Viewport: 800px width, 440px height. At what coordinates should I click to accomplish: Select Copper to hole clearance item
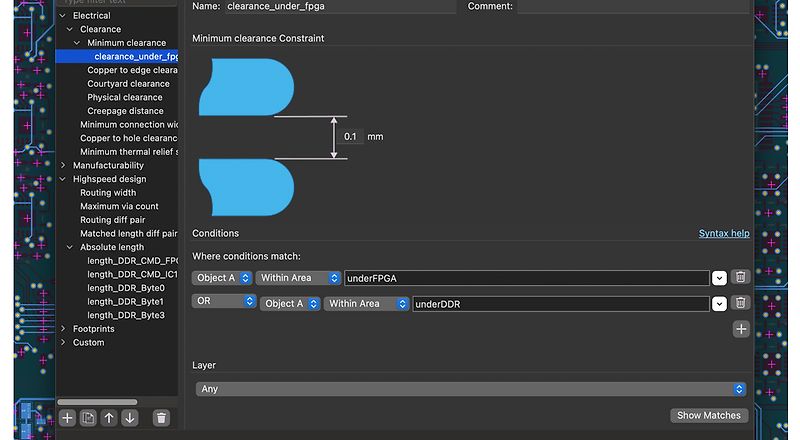pos(129,138)
